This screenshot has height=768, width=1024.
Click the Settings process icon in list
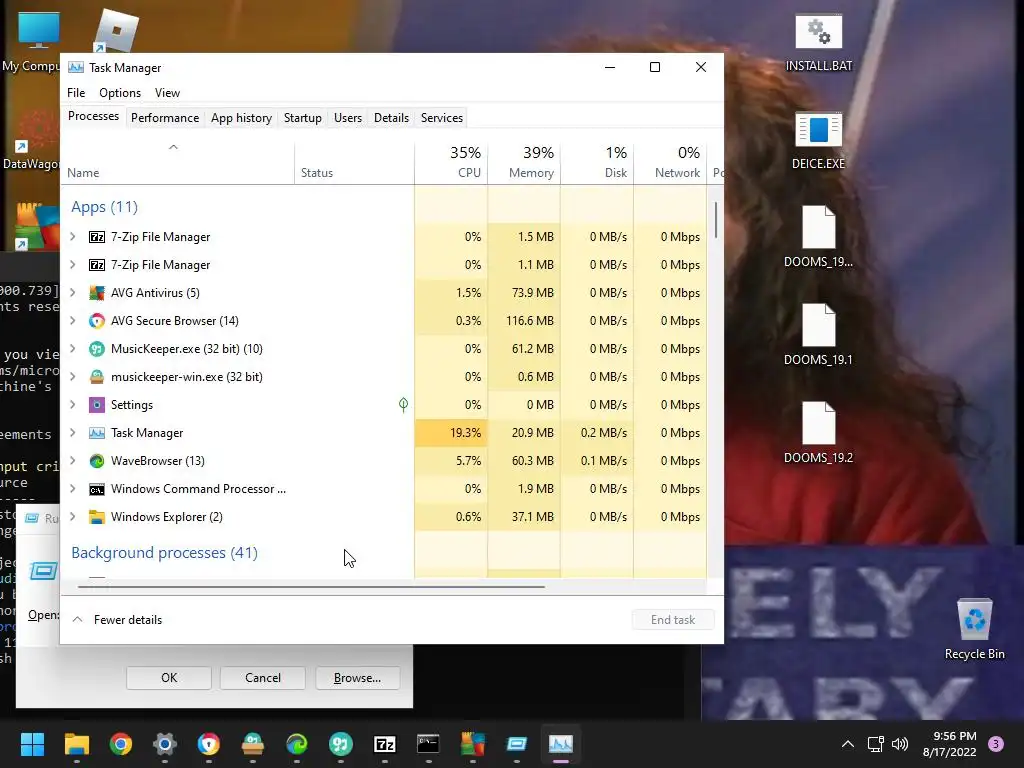(x=97, y=405)
